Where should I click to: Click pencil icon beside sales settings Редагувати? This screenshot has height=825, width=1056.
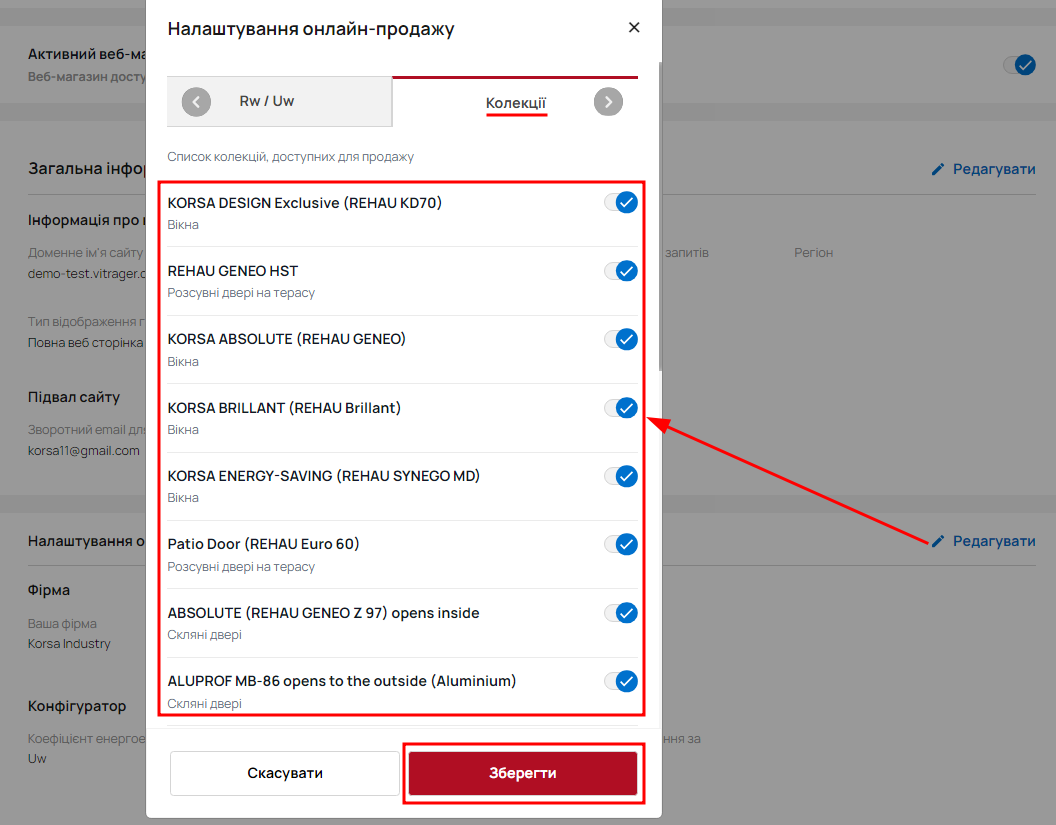pos(937,541)
